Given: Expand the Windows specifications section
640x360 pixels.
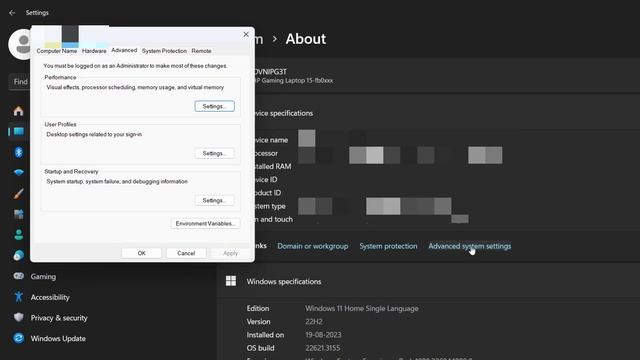Looking at the screenshot, I should 429,281.
